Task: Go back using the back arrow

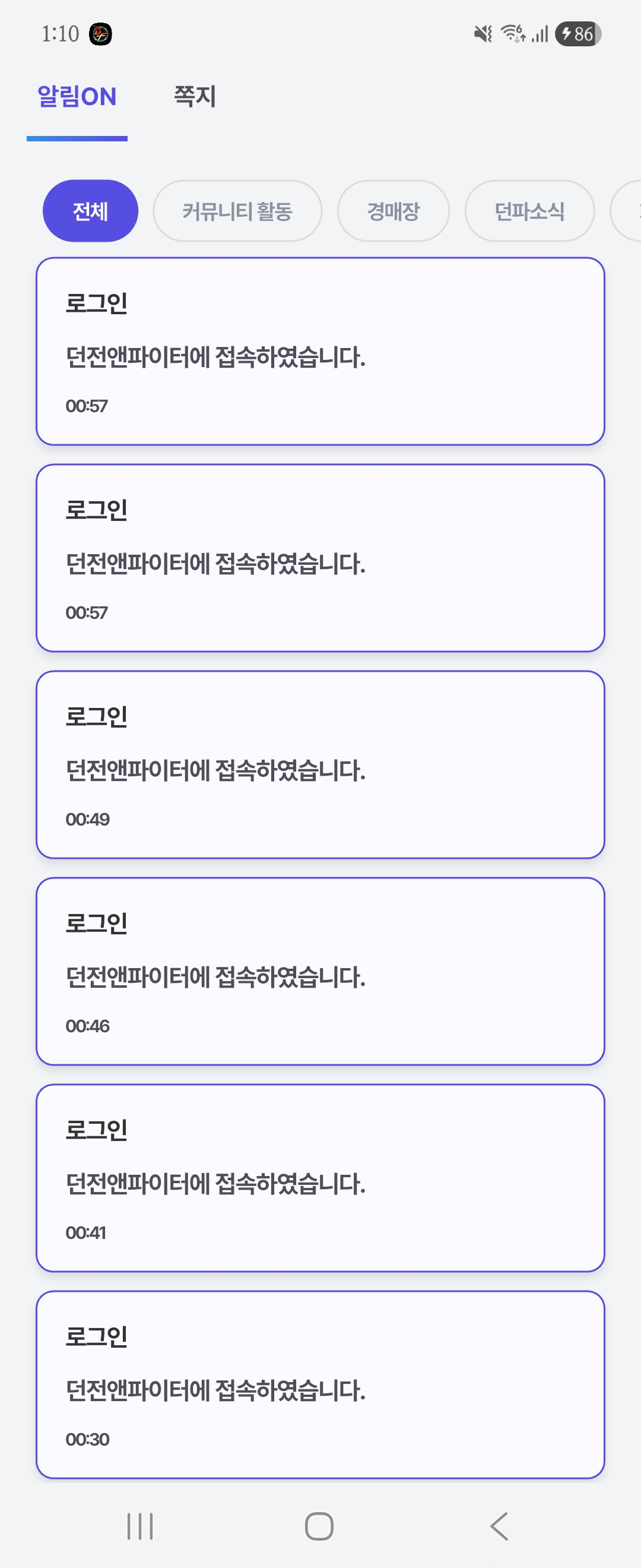Action: 499,1526
